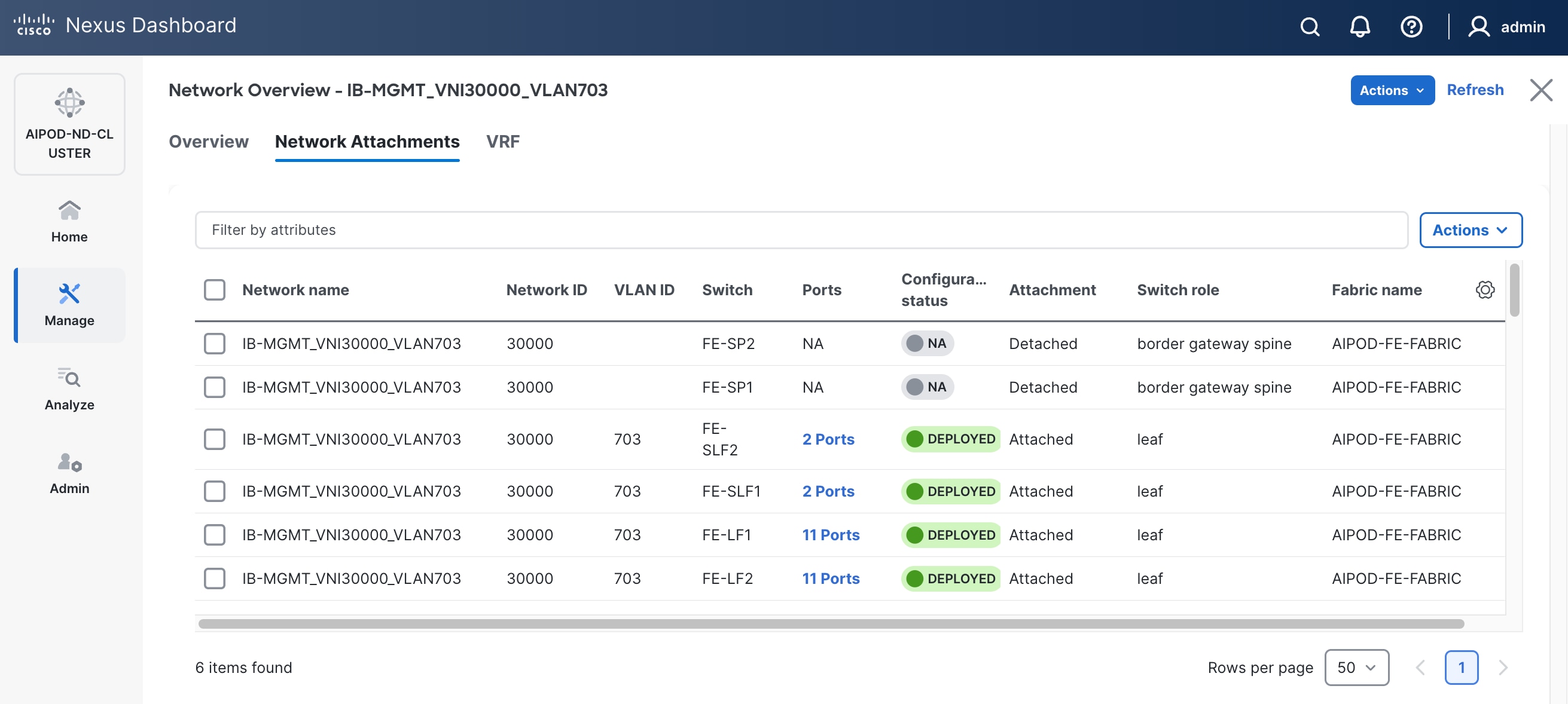1568x704 pixels.
Task: View notifications via the bell icon
Action: [1360, 27]
